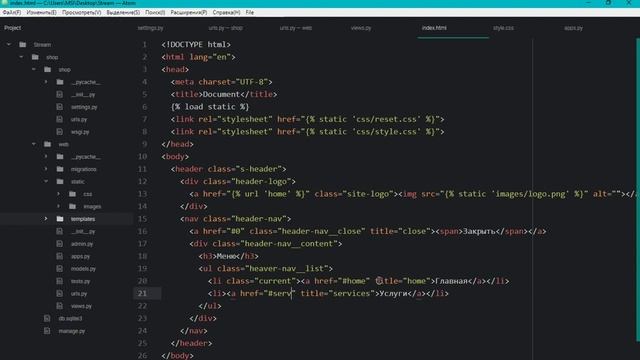
Task: Expand the migrations folder chevron
Action: coord(46,169)
